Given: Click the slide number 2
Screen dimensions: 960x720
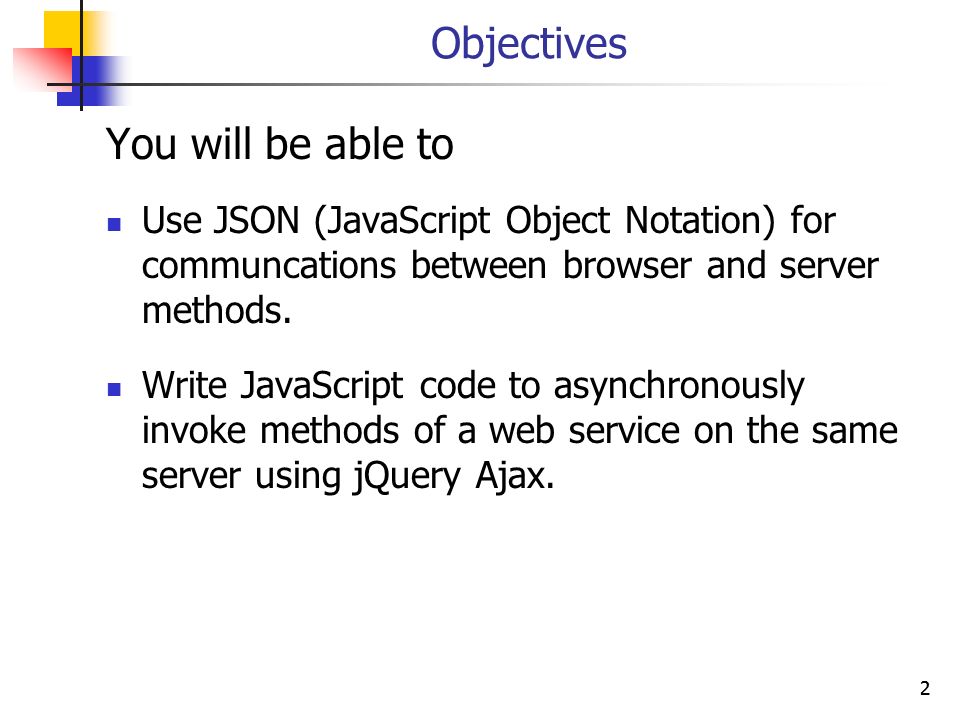Looking at the screenshot, I should point(924,688).
